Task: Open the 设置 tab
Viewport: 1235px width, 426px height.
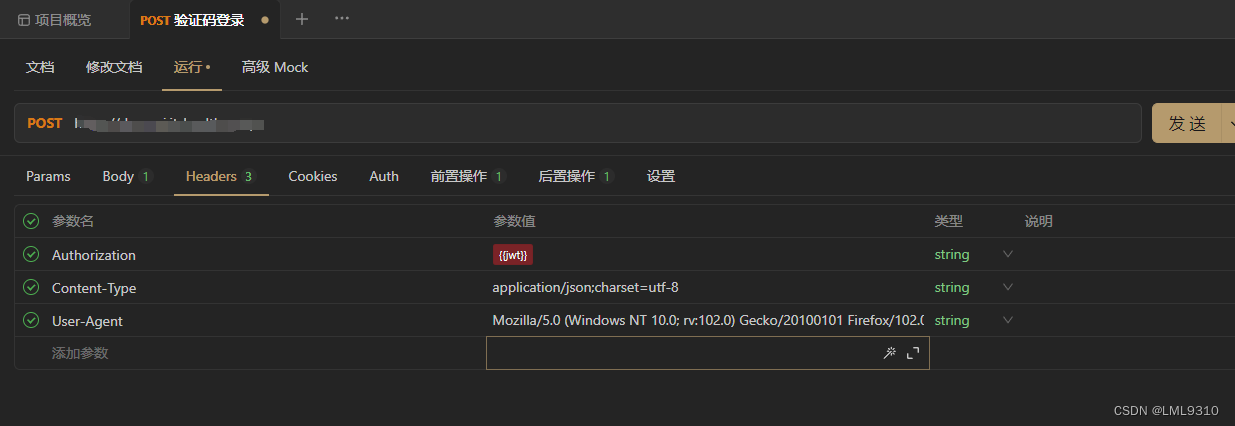Action: coord(661,176)
